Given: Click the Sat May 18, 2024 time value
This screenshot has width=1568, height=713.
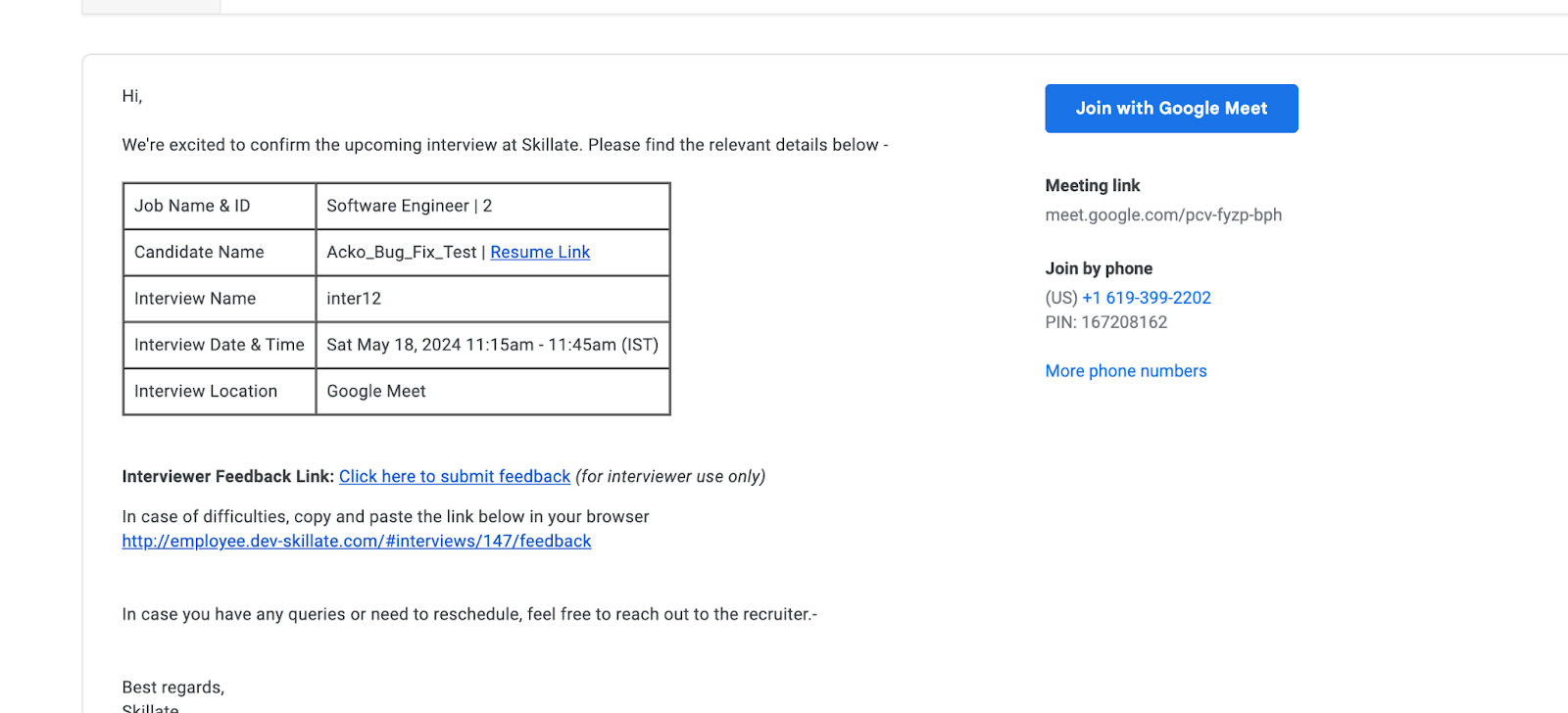Looking at the screenshot, I should [493, 345].
